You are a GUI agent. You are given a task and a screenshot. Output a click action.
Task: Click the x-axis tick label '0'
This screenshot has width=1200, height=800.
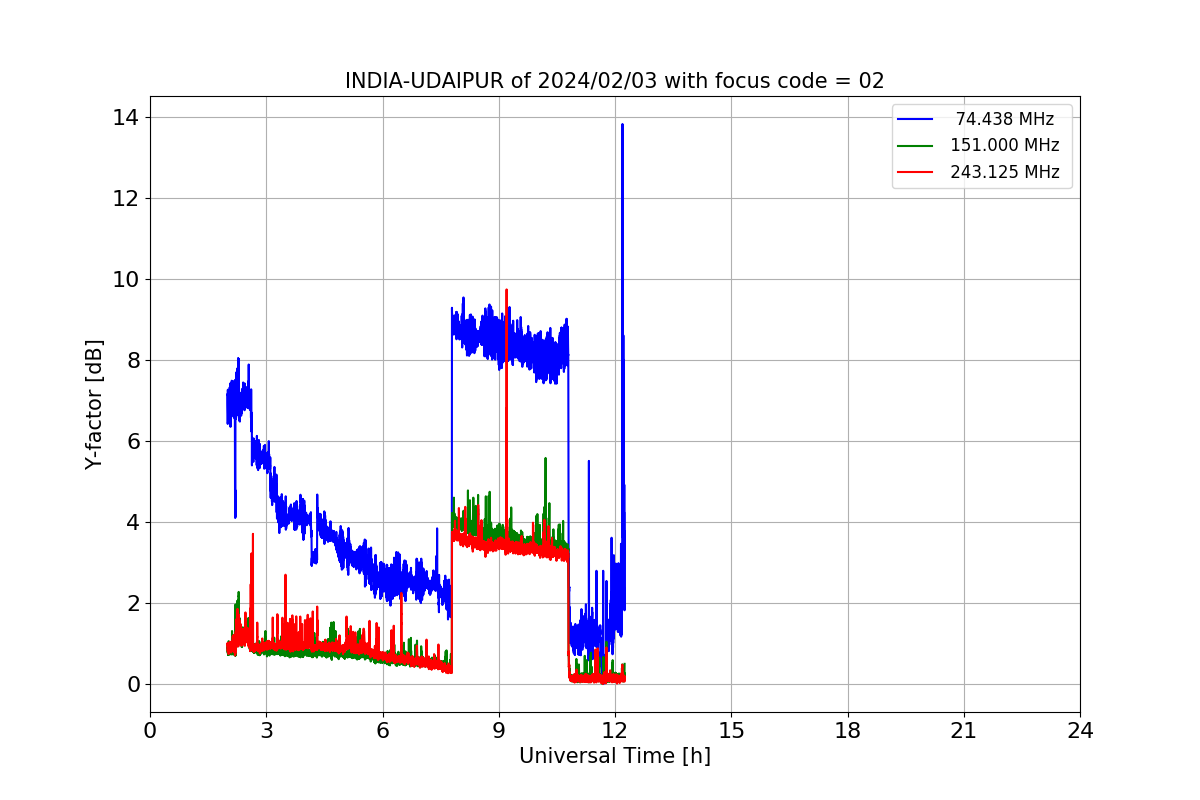(x=150, y=731)
